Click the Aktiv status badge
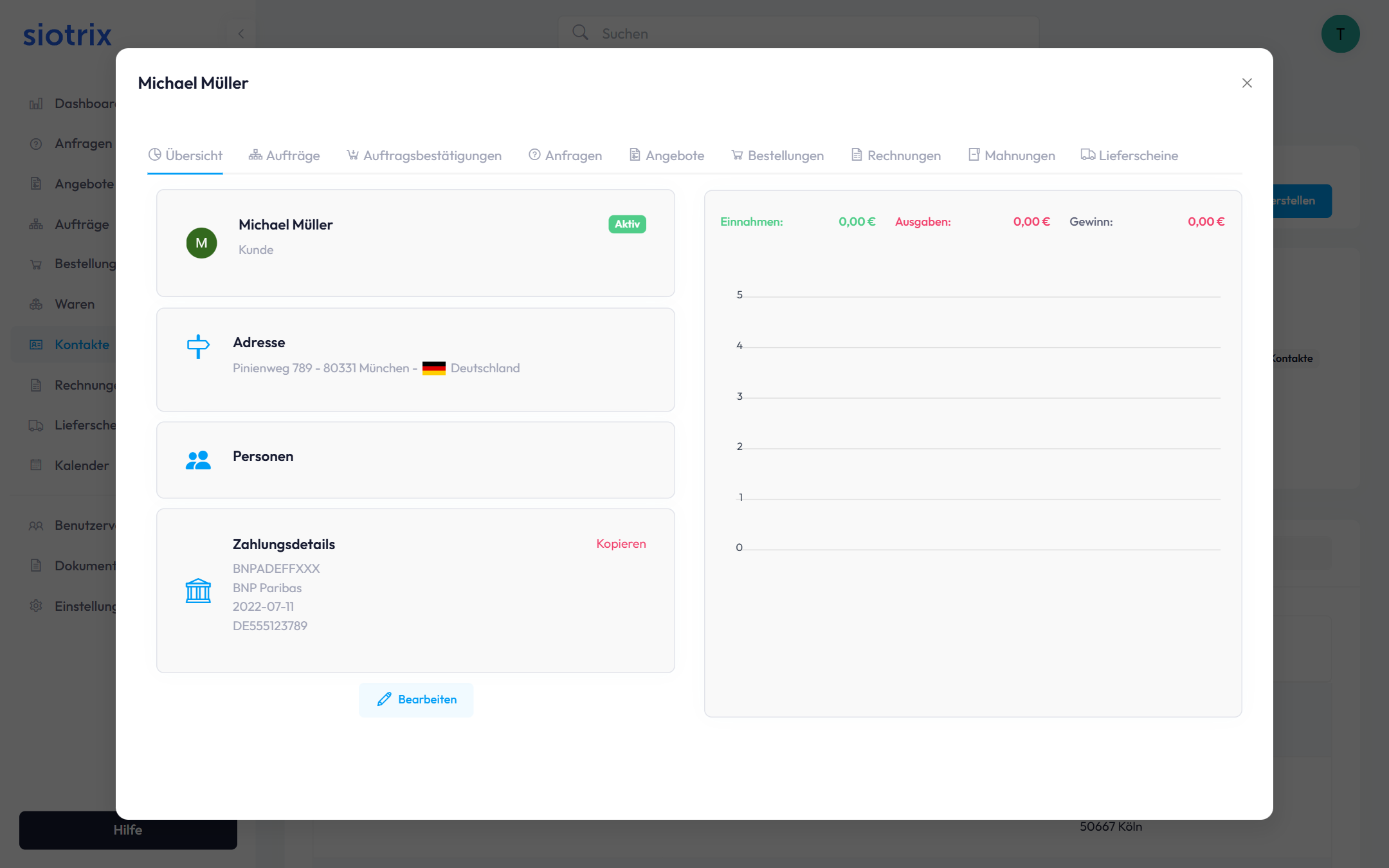Viewport: 1389px width, 868px height. pos(627,224)
